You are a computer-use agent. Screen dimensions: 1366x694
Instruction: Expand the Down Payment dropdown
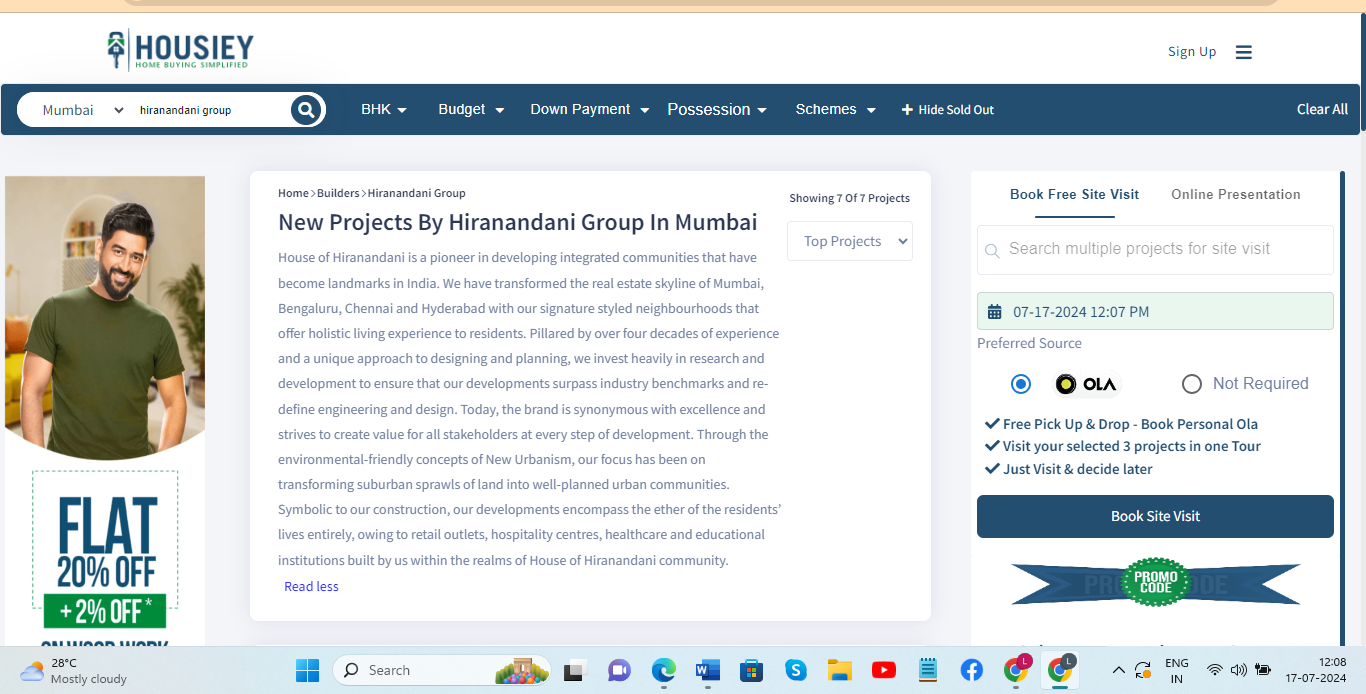590,110
